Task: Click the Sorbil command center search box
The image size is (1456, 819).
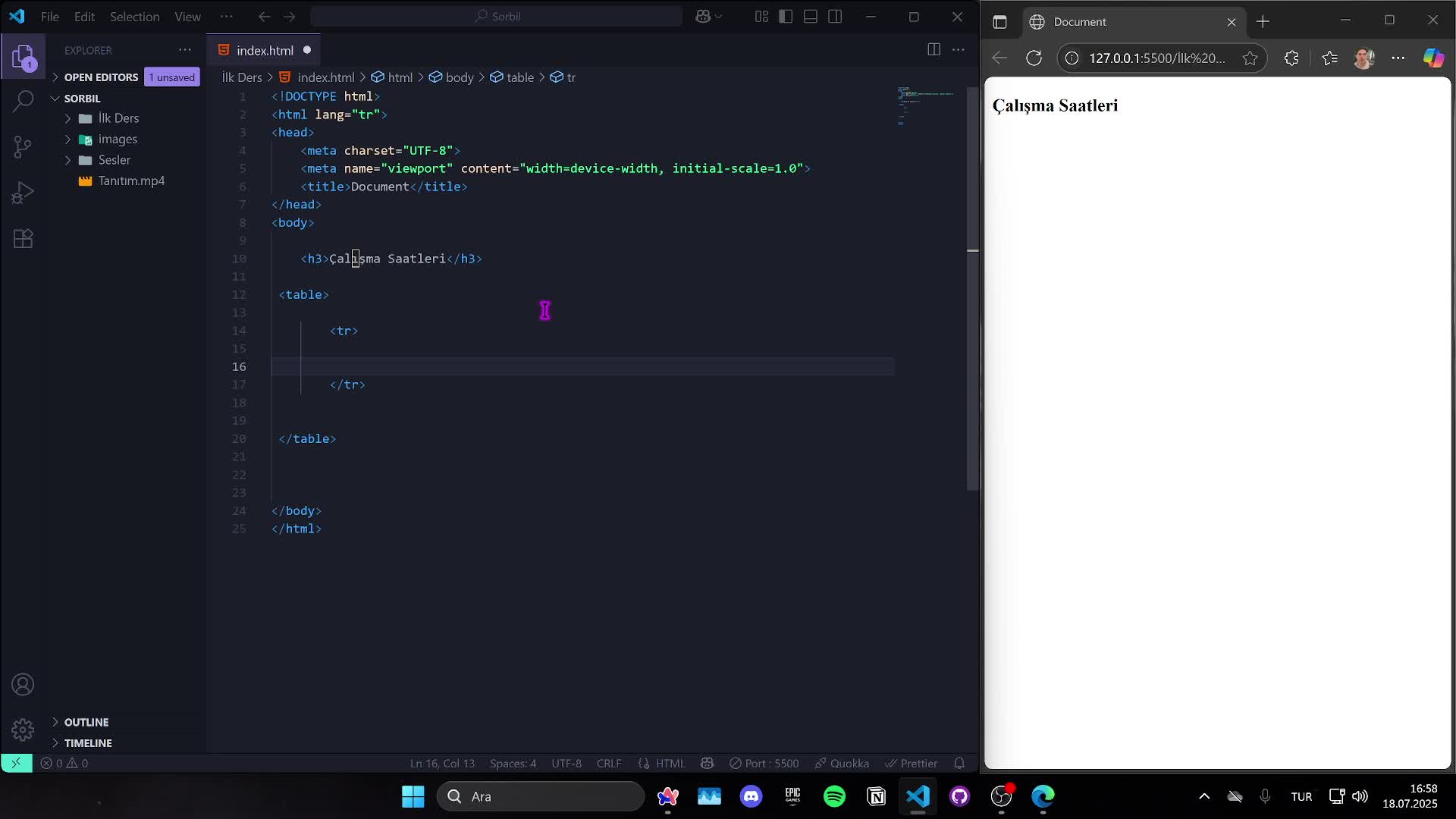Action: [497, 17]
